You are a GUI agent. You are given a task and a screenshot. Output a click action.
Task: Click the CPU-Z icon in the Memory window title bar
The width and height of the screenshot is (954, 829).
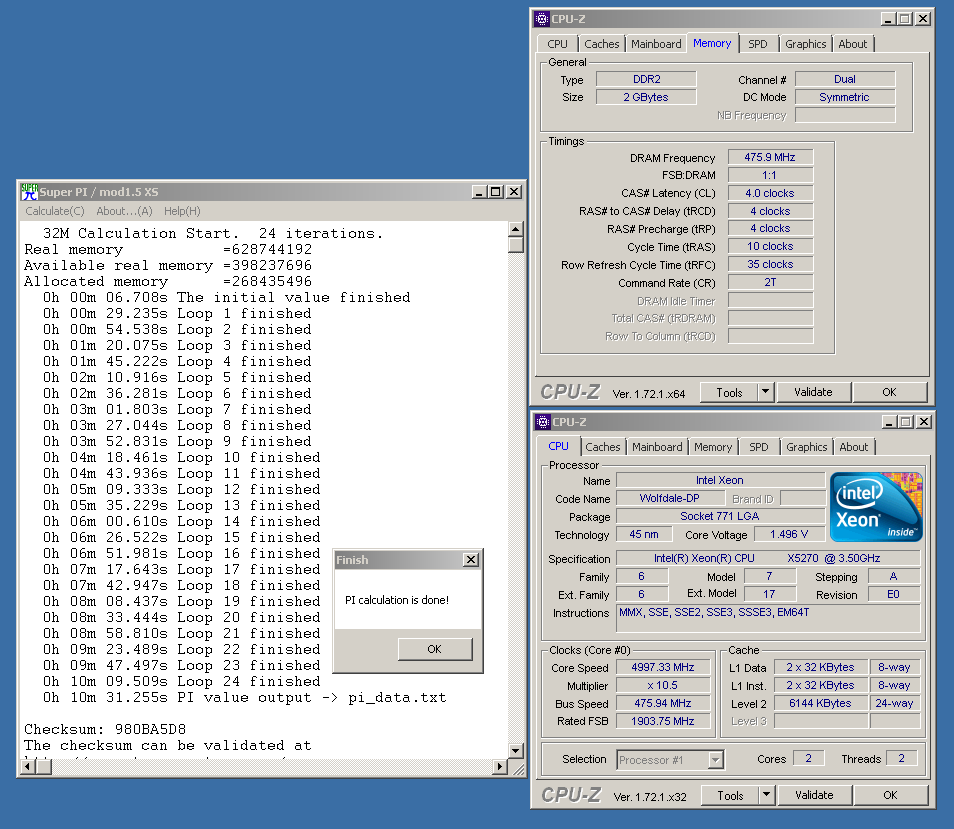[x=541, y=19]
